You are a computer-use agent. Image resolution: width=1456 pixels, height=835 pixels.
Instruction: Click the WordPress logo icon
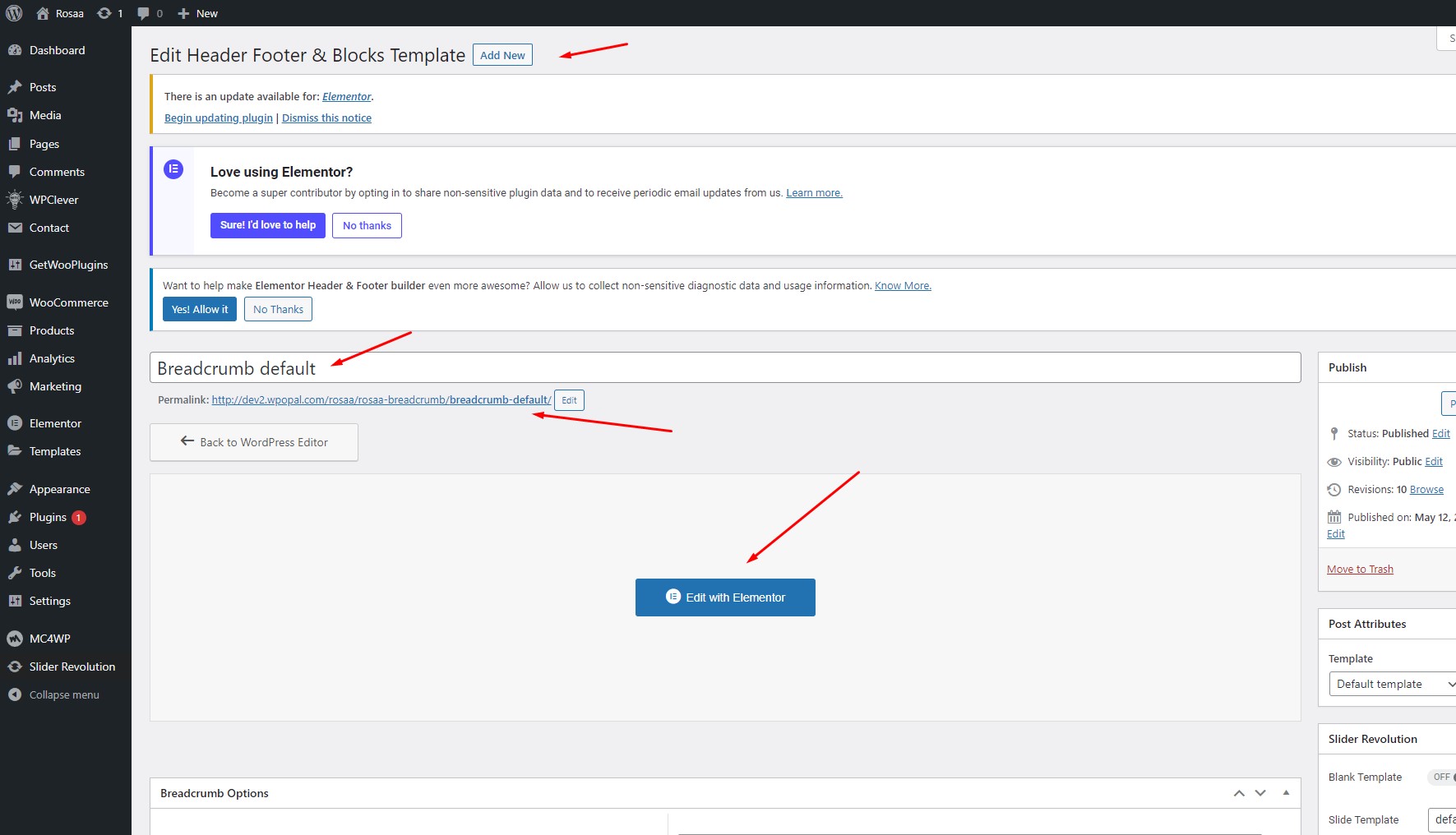[14, 13]
